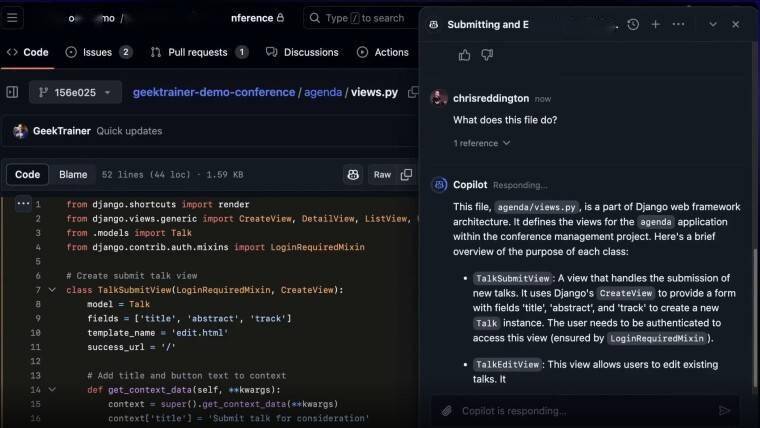Start a new Copilot conversation
This screenshot has height=428, width=760.
(x=655, y=24)
